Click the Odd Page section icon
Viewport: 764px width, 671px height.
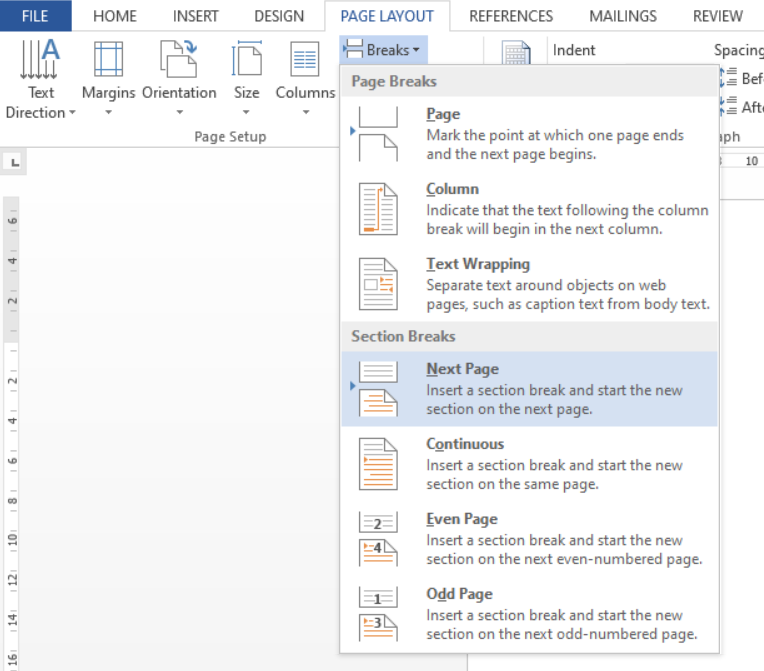pyautogui.click(x=378, y=614)
